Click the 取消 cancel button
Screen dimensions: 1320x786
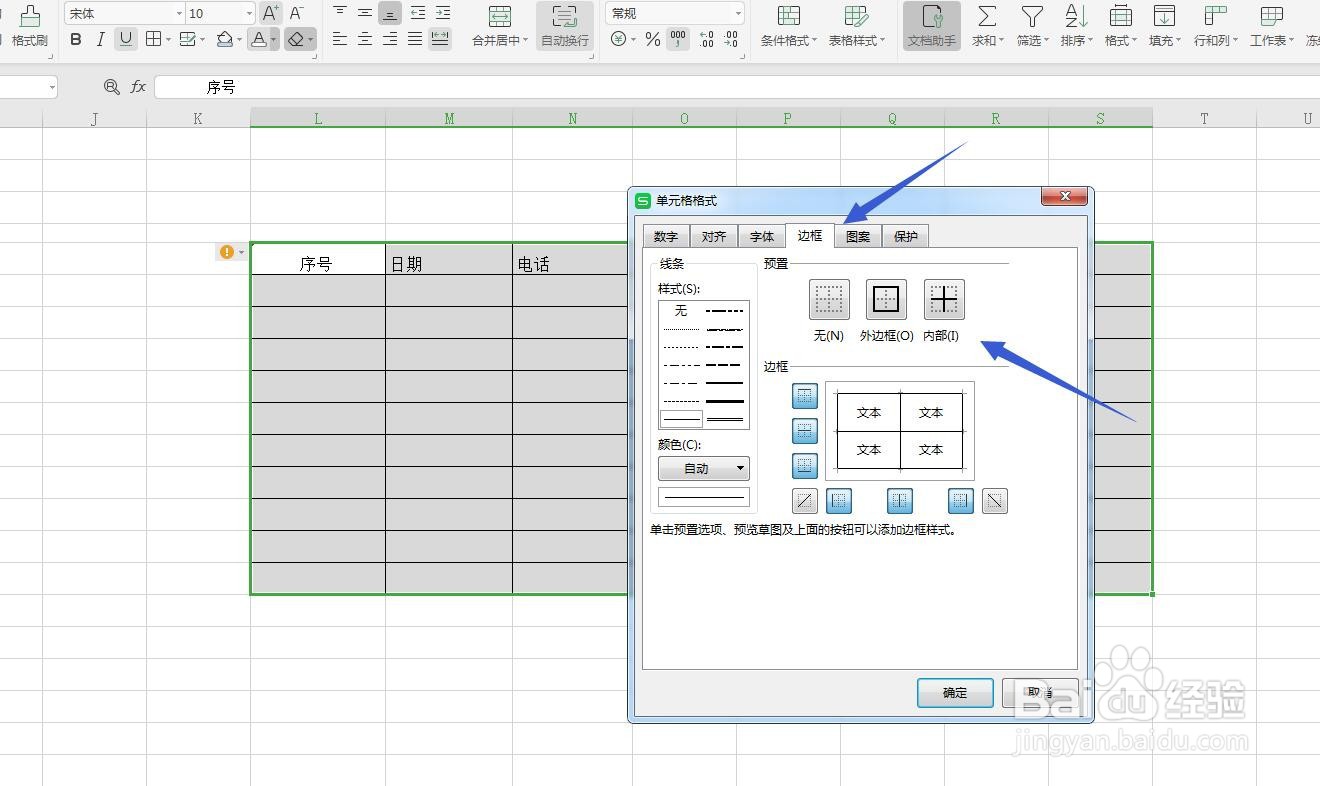(x=1038, y=692)
